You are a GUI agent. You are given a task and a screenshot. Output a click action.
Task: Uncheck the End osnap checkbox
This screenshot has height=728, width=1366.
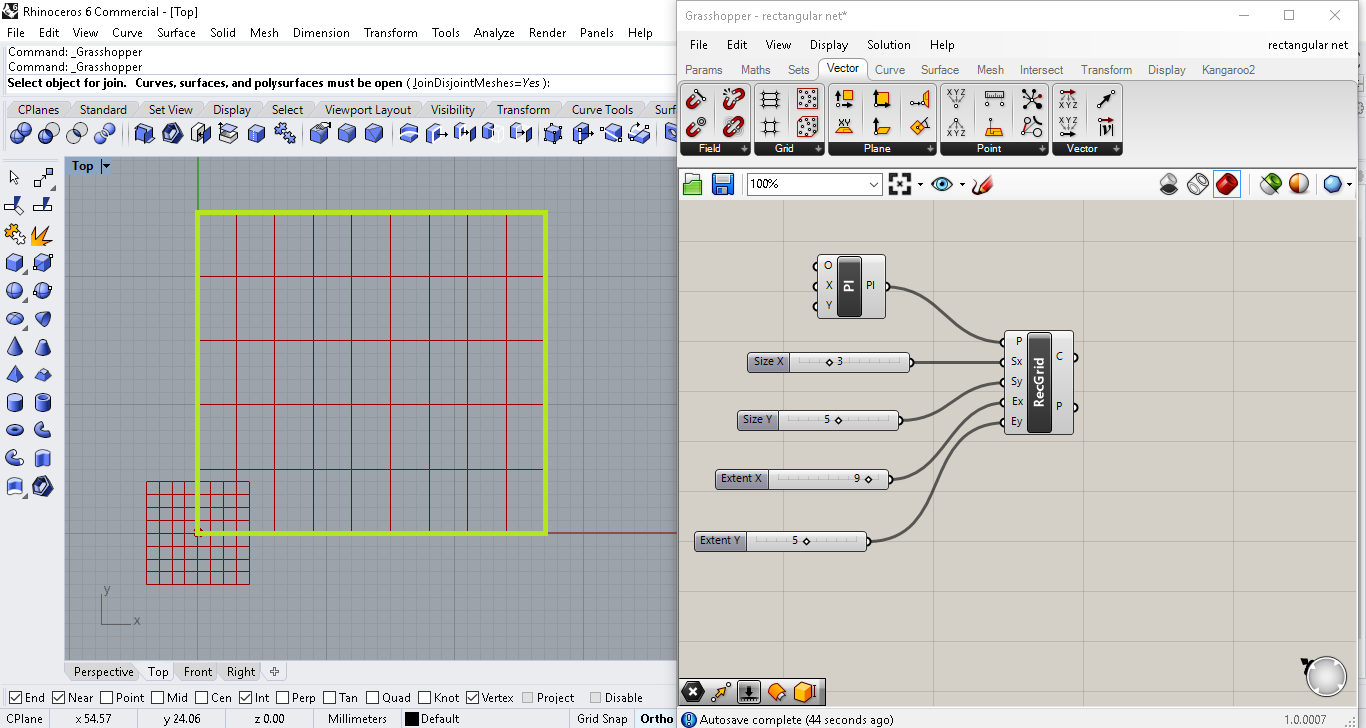[x=15, y=698]
